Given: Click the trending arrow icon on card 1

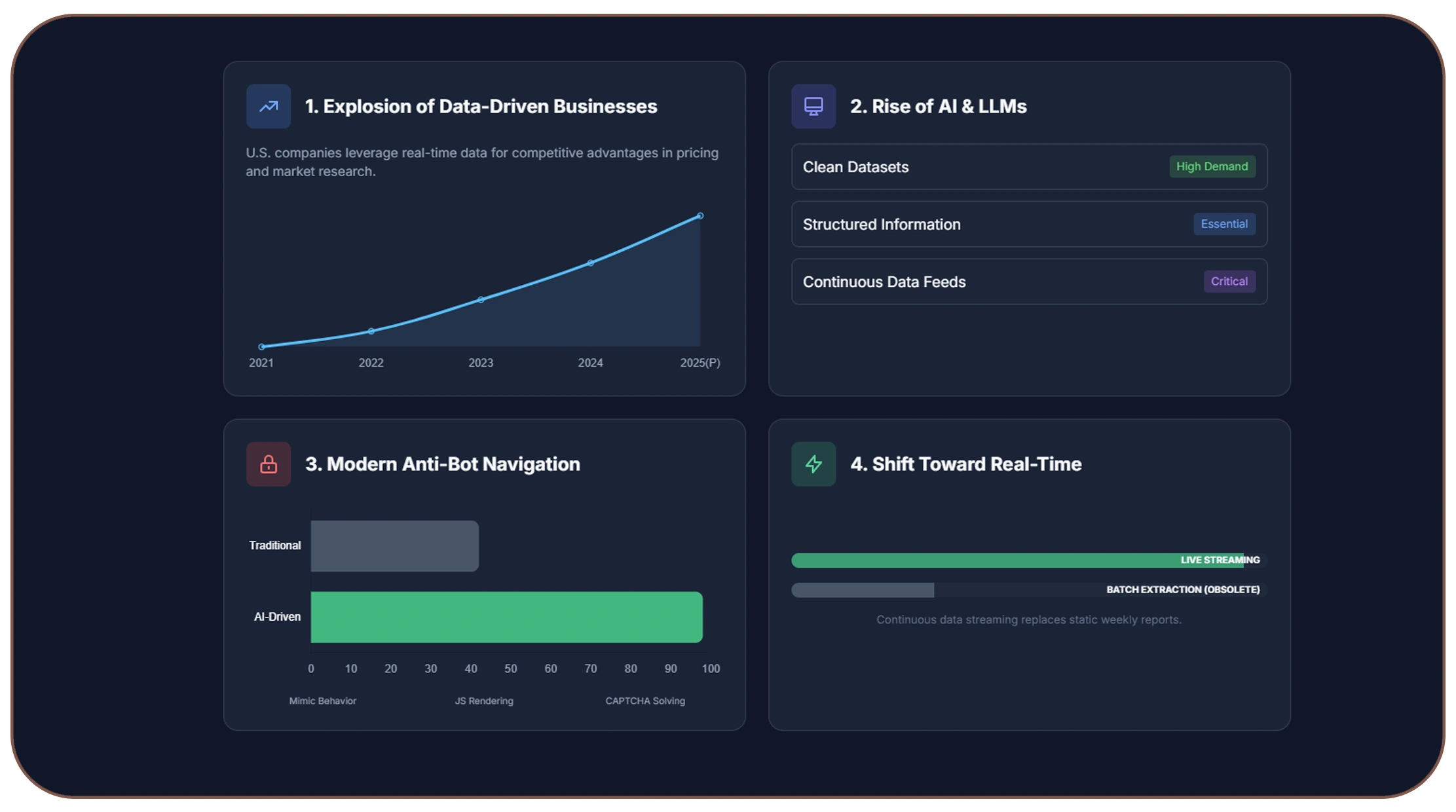Looking at the screenshot, I should point(268,106).
